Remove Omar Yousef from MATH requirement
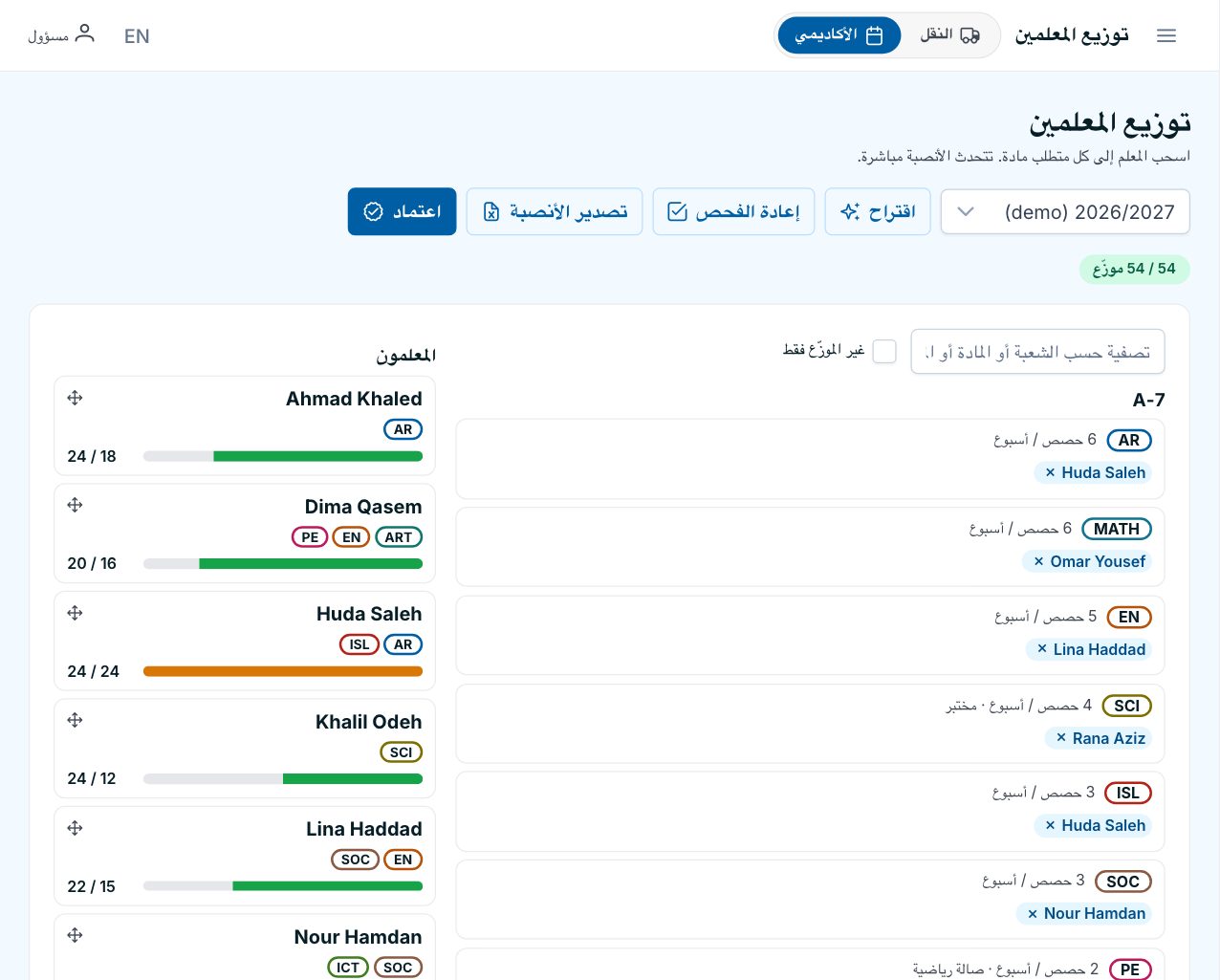The height and width of the screenshot is (980, 1220). 1038,561
